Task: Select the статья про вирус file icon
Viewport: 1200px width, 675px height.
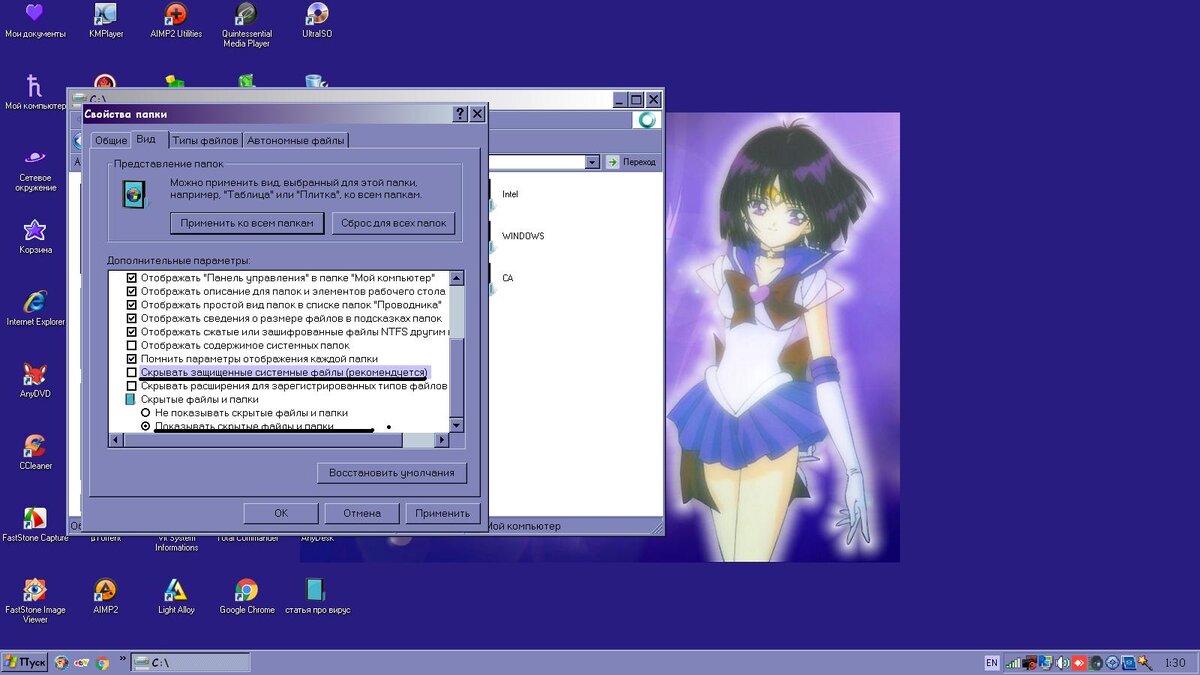Action: (x=317, y=597)
